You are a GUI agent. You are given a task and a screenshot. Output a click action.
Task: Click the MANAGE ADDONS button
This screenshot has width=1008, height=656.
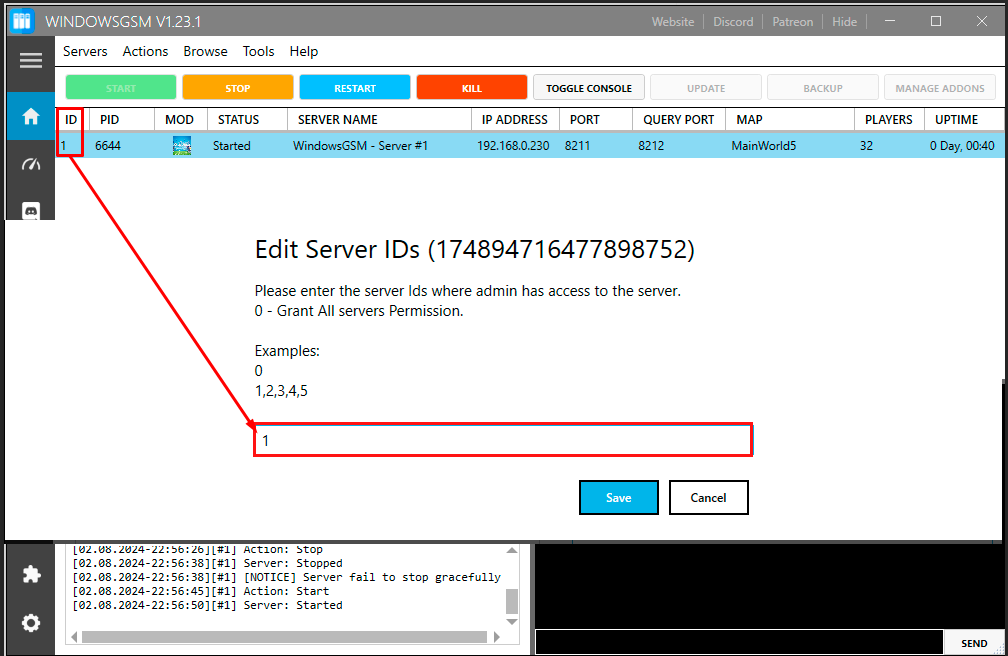[940, 87]
